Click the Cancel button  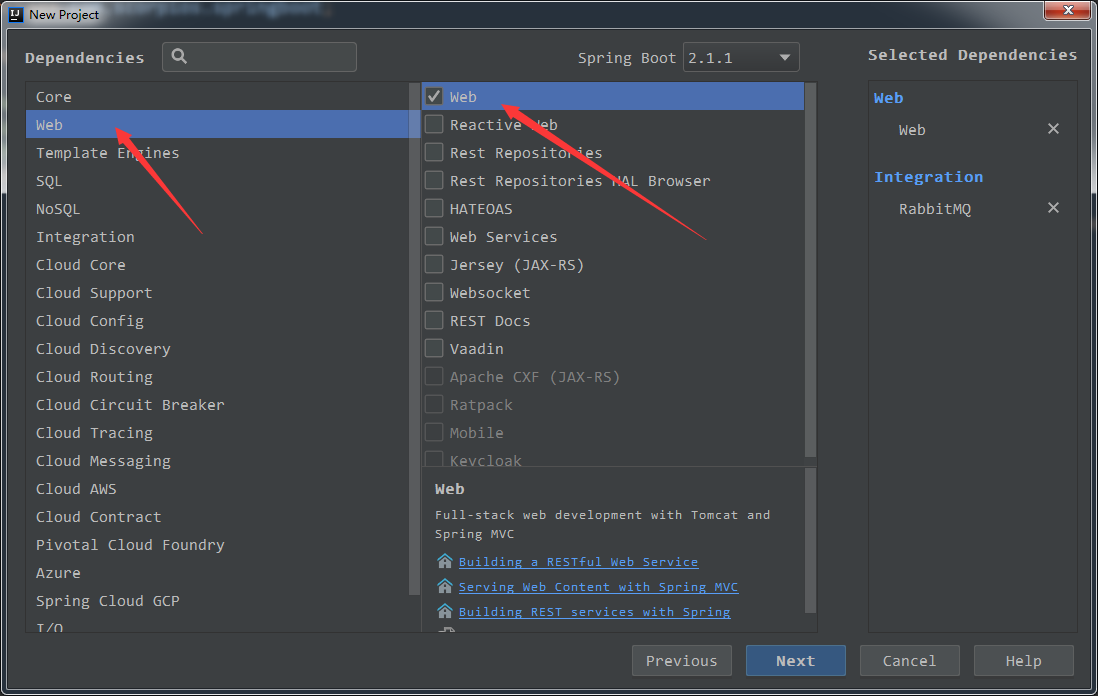909,660
